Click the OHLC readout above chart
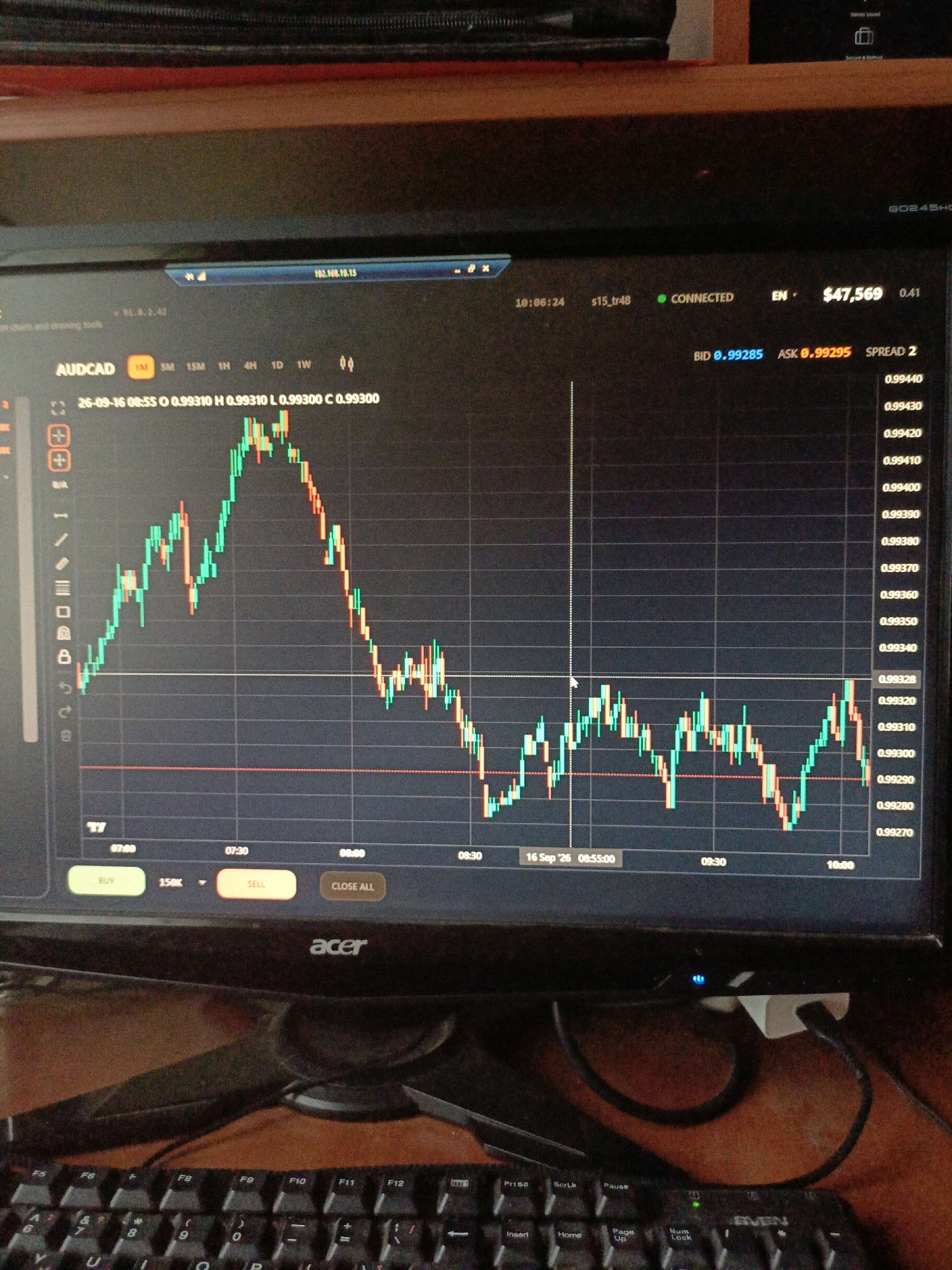The width and height of the screenshot is (952, 1270). tap(228, 401)
